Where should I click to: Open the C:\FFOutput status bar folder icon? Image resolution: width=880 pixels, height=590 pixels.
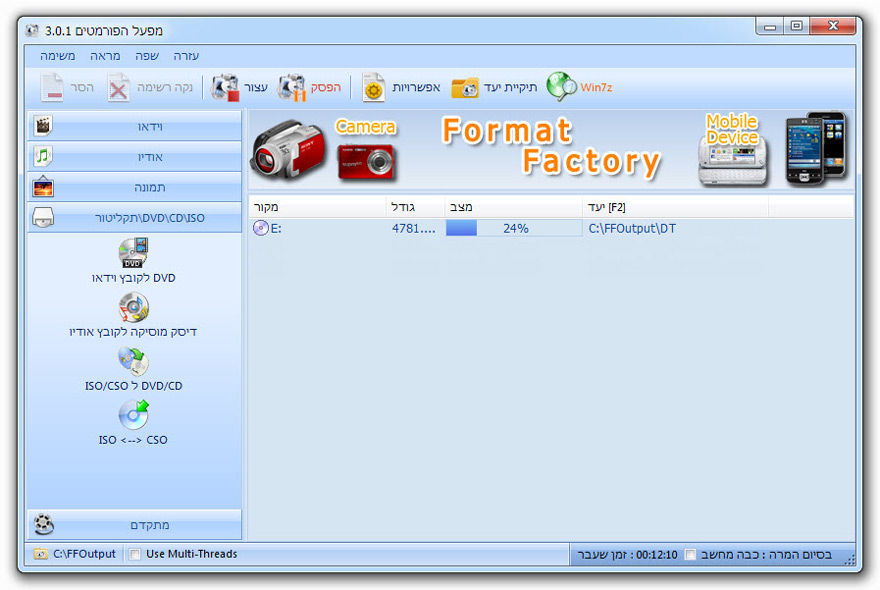40,554
